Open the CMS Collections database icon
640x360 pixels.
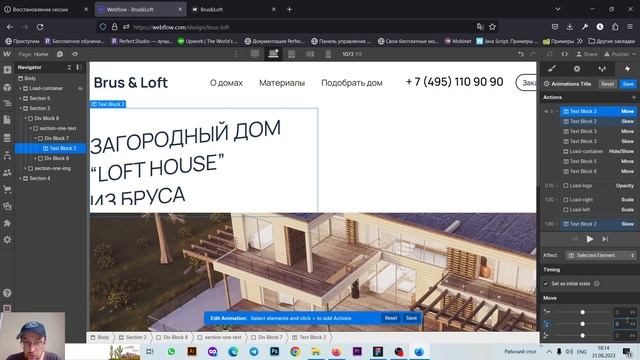7,138
